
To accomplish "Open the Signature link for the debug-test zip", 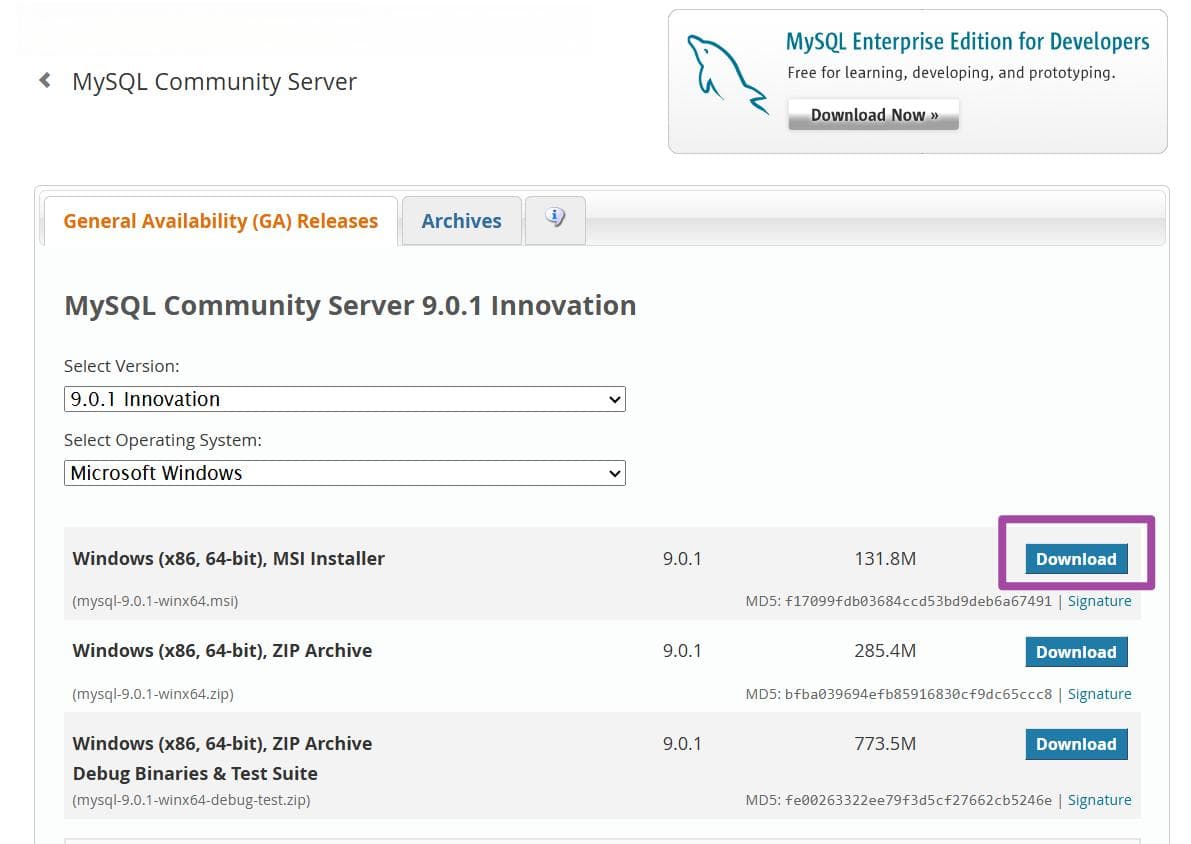I will point(1099,800).
